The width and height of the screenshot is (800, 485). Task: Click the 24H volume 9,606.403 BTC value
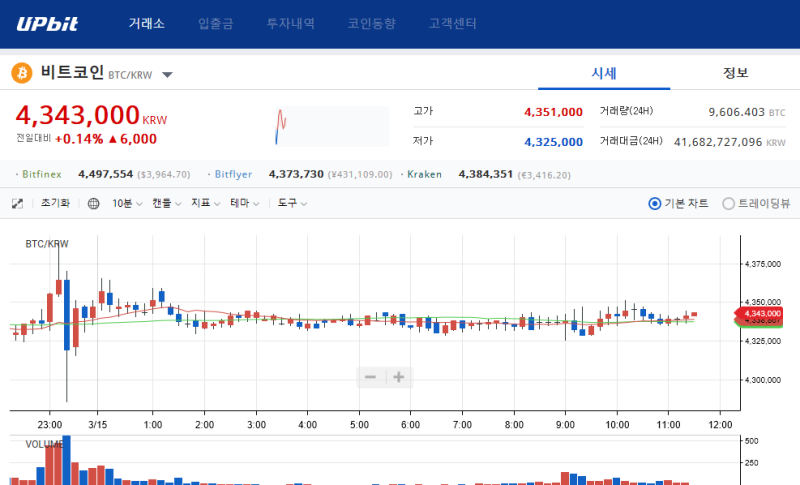point(747,112)
